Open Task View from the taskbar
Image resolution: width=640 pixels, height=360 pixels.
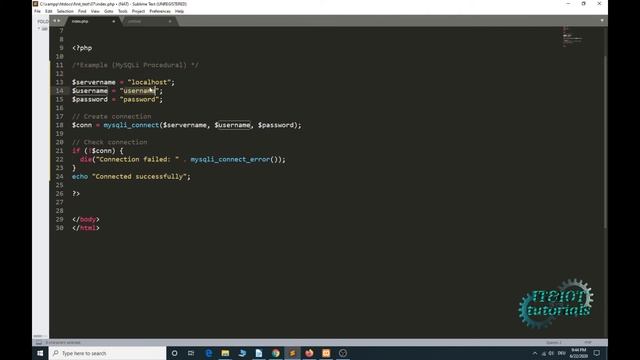tap(191, 353)
